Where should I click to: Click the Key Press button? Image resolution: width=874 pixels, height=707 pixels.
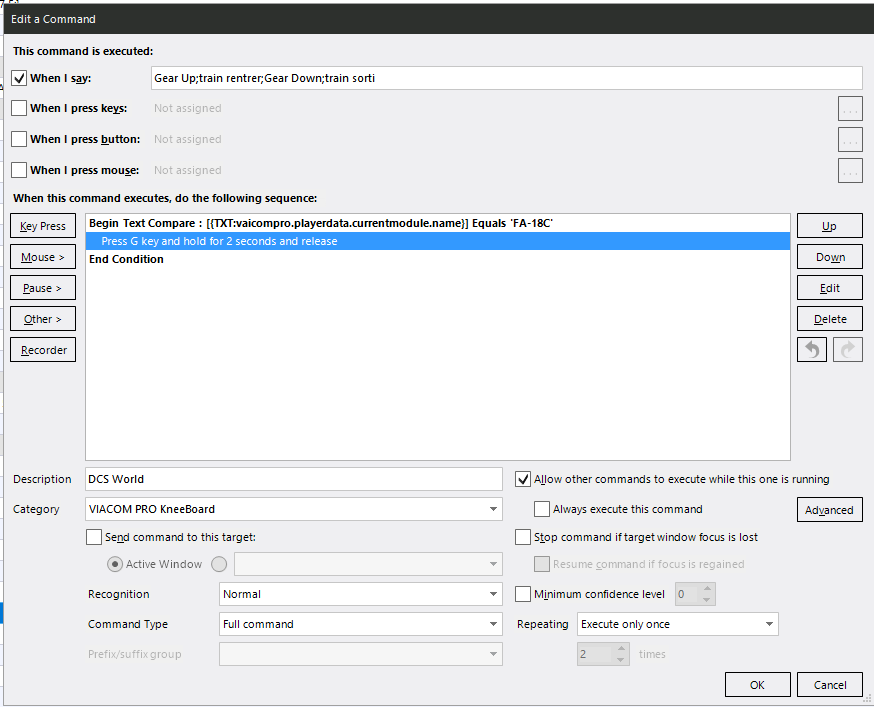43,226
